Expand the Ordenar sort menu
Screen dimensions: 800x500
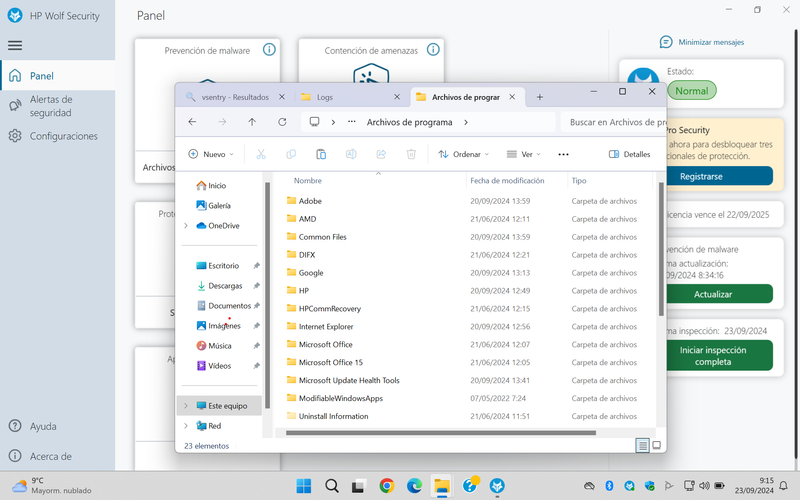[464, 154]
